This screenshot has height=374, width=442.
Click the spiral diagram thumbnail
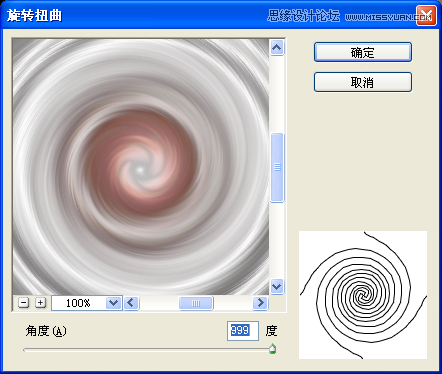363,295
